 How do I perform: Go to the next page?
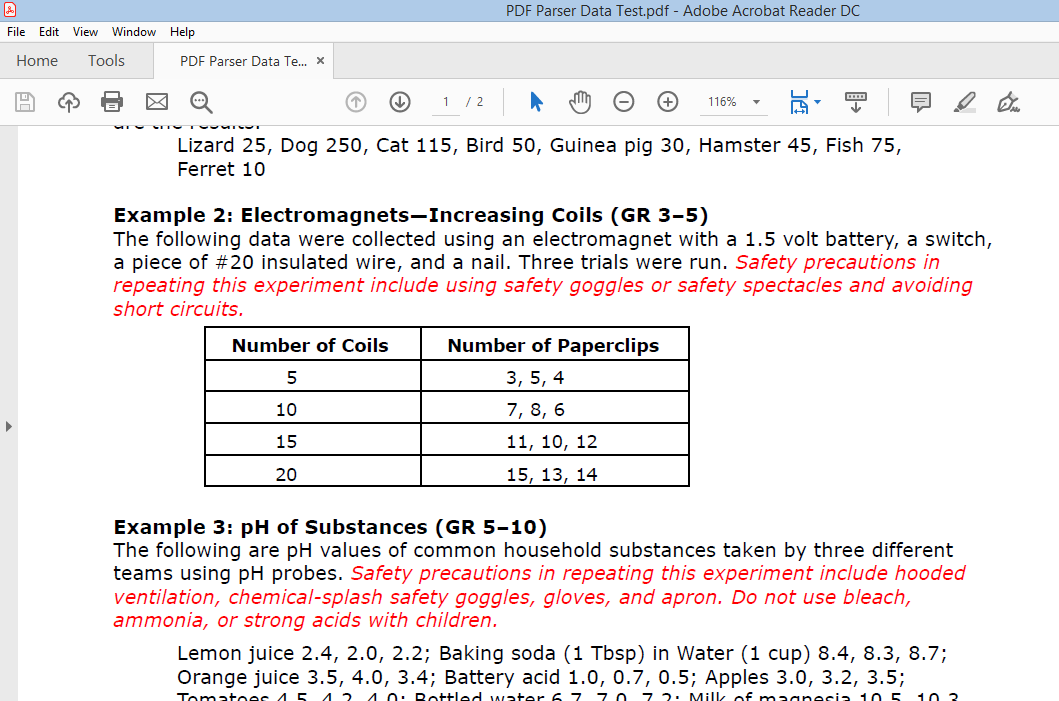click(399, 101)
